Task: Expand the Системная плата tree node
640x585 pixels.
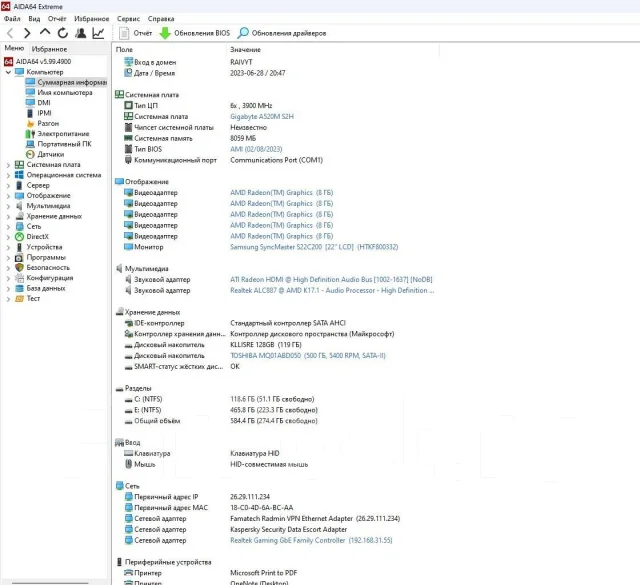Action: click(8, 165)
